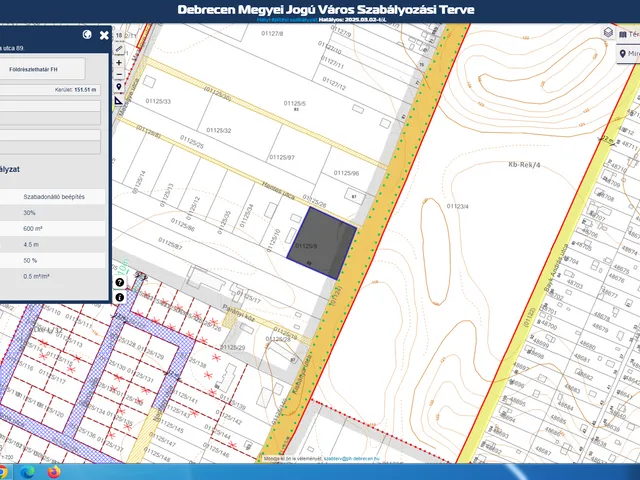Click the location pin tool in left toolbar

point(119,87)
